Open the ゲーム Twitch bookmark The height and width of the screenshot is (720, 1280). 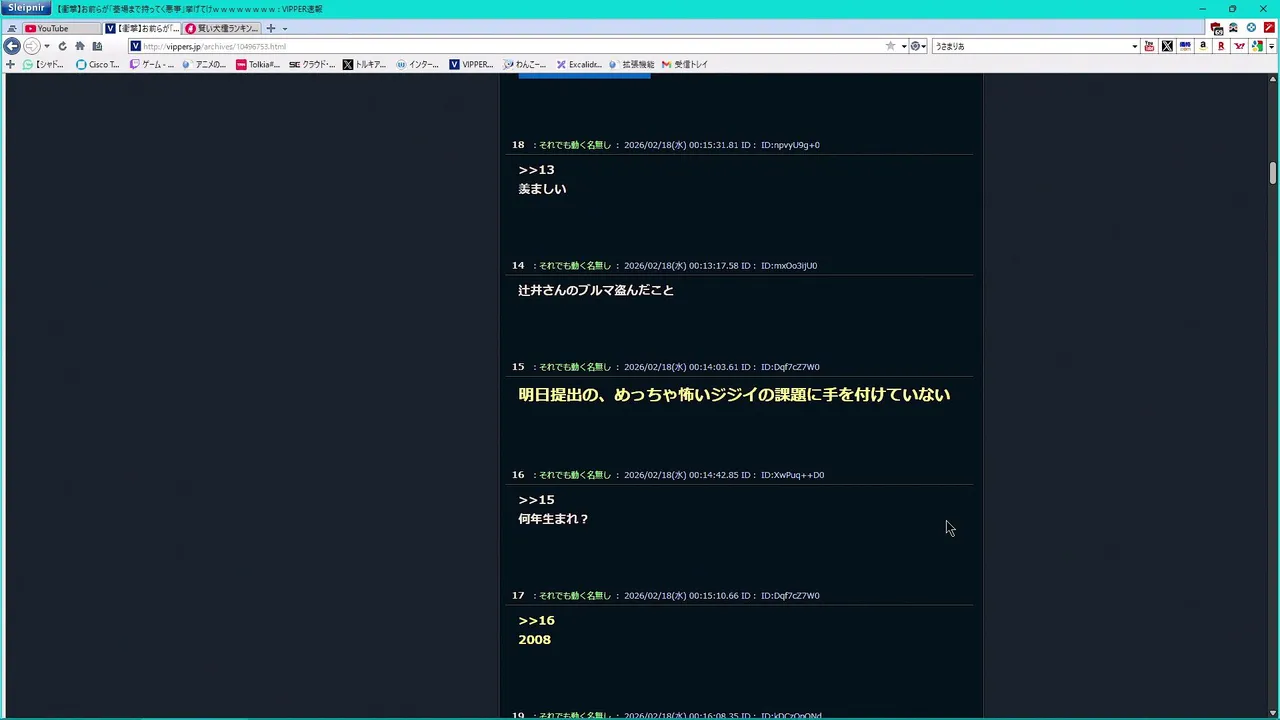point(152,64)
